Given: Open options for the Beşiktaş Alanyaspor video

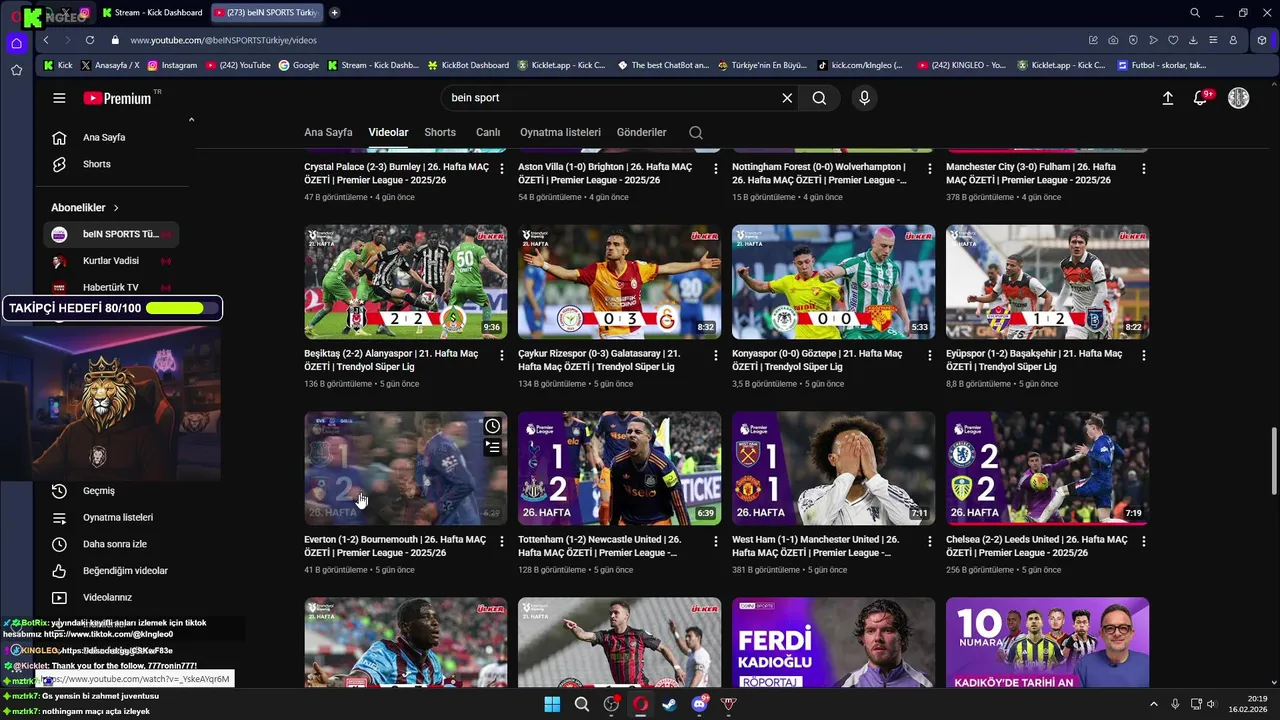Looking at the screenshot, I should point(502,355).
